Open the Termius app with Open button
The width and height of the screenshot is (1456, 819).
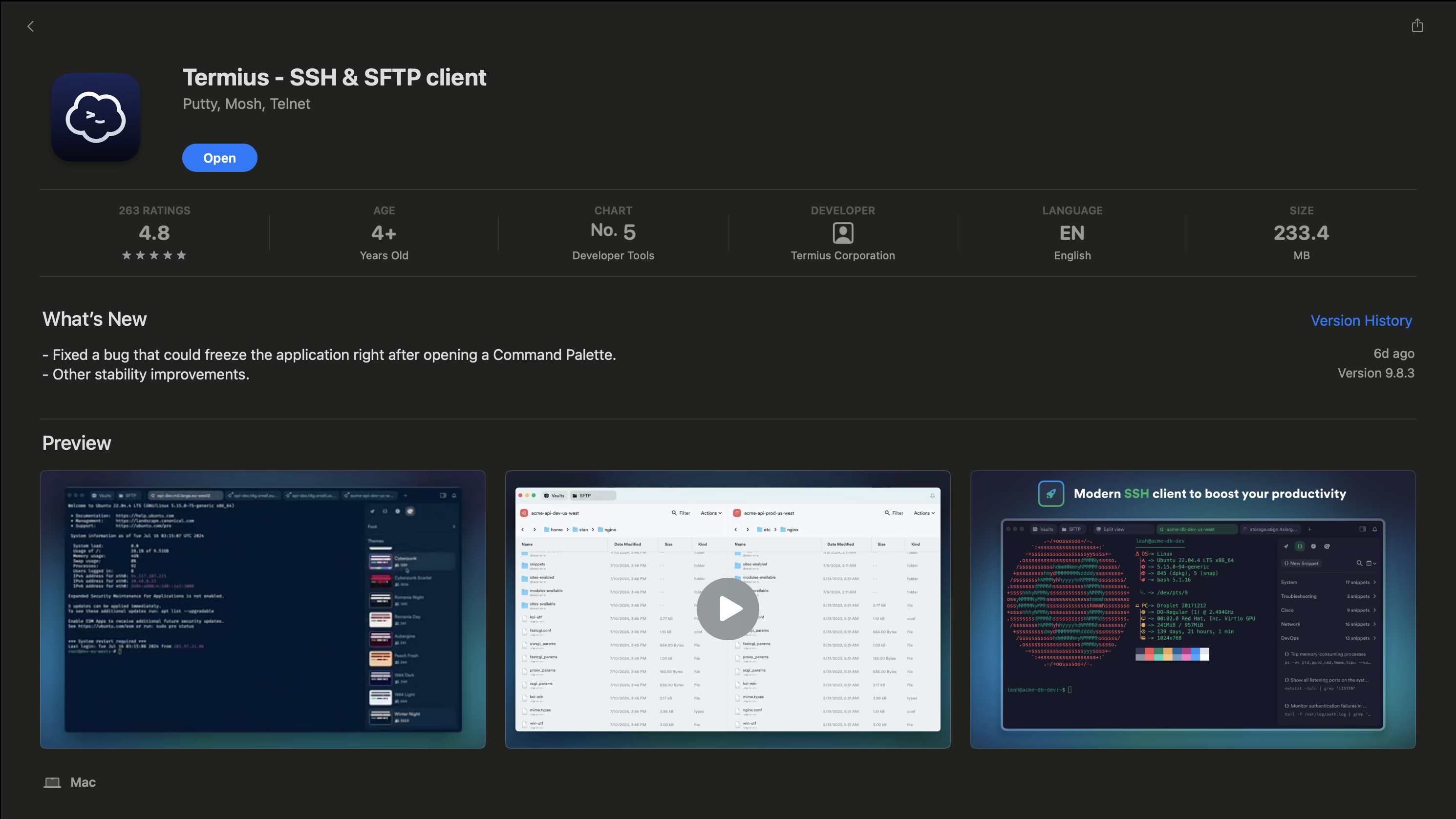[x=219, y=158]
